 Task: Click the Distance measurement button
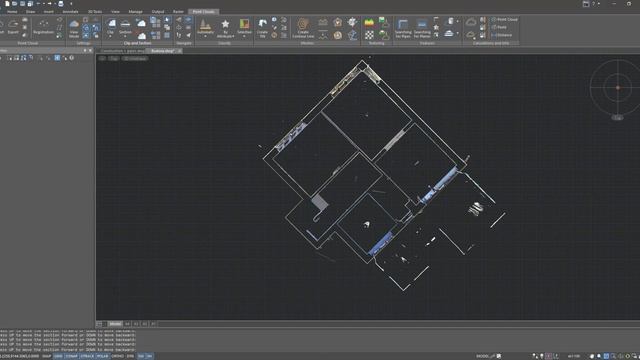tap(502, 35)
